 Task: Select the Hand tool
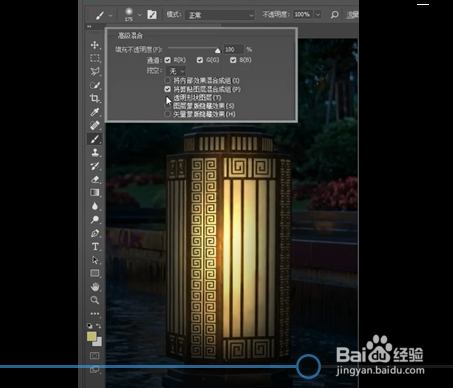(x=95, y=287)
